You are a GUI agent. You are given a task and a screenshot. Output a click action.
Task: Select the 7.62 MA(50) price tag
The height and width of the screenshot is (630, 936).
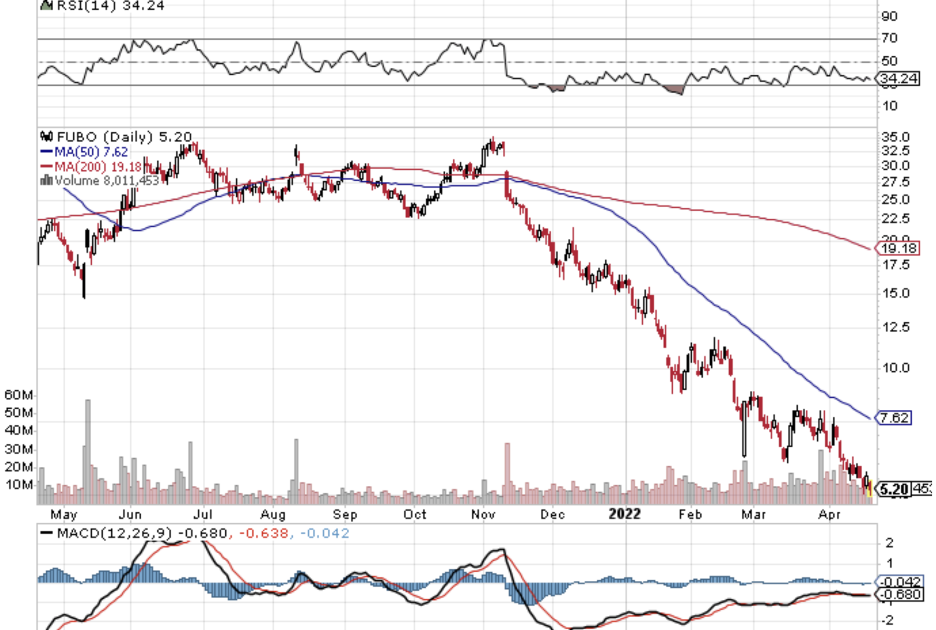[x=893, y=417]
